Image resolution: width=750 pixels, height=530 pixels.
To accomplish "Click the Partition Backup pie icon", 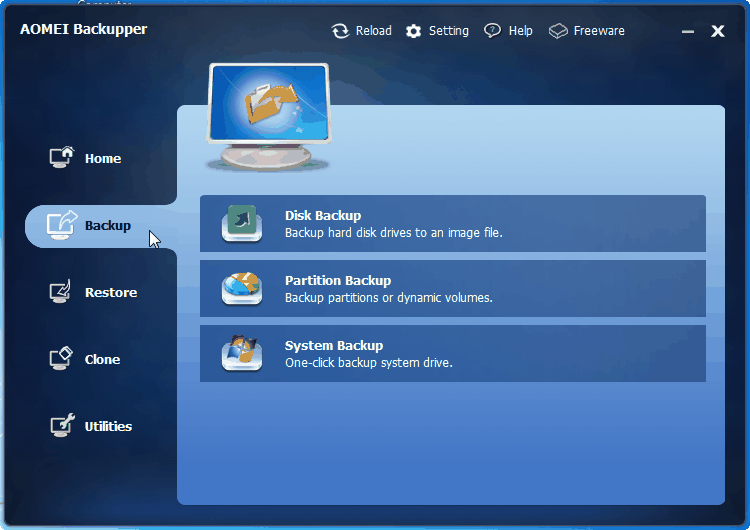I will pos(242,288).
